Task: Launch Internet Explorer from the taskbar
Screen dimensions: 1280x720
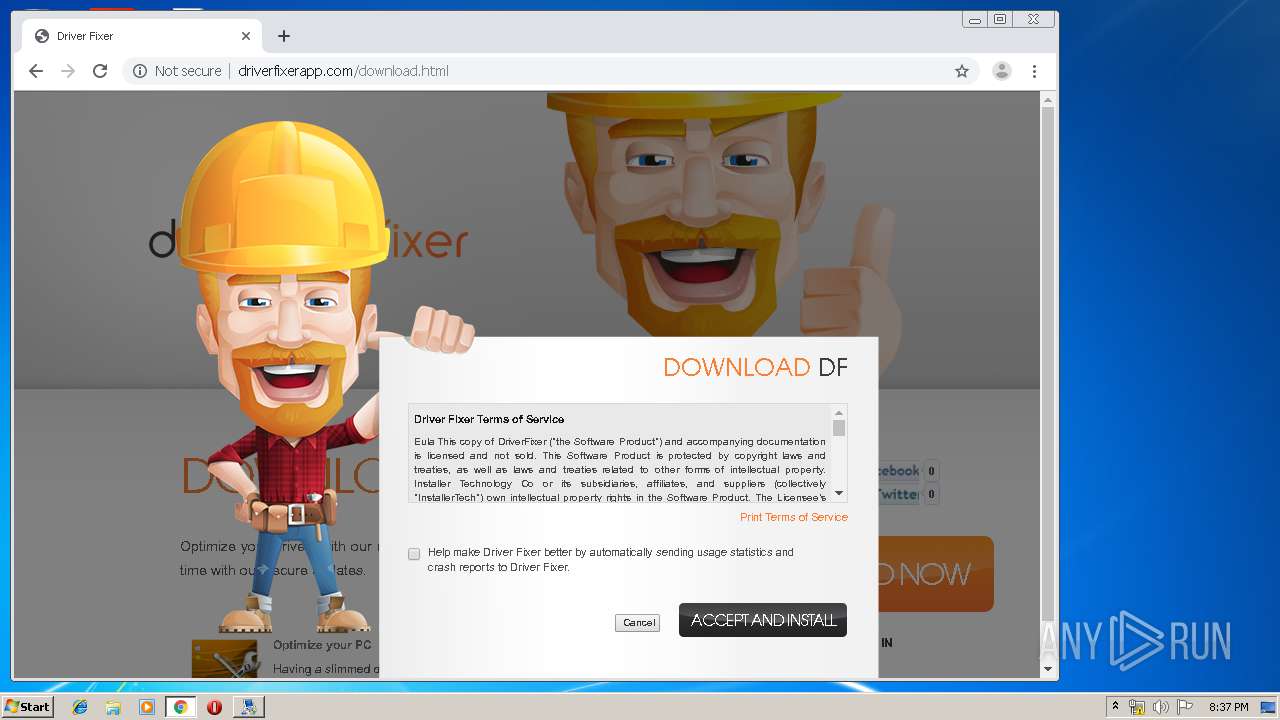Action: tap(80, 707)
